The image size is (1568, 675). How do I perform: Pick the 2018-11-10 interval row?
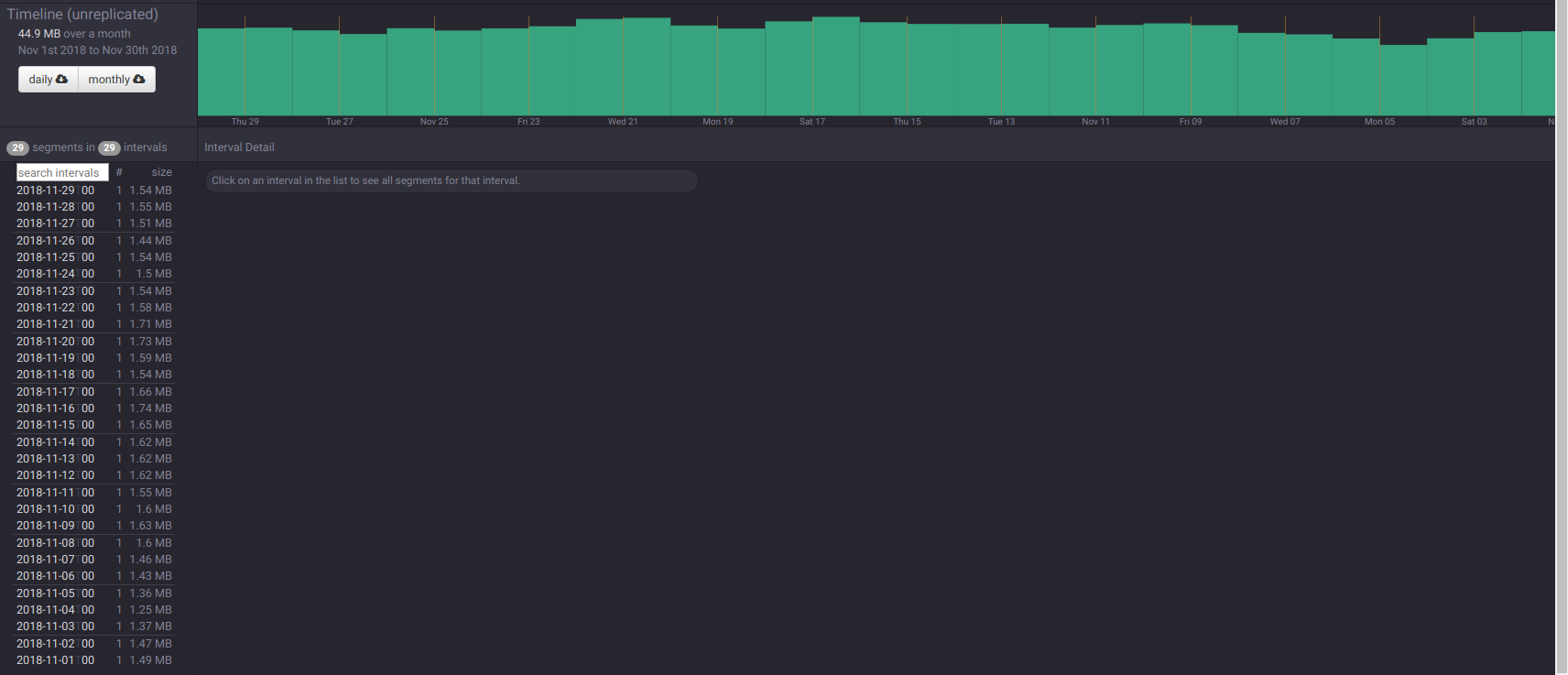pyautogui.click(x=94, y=509)
